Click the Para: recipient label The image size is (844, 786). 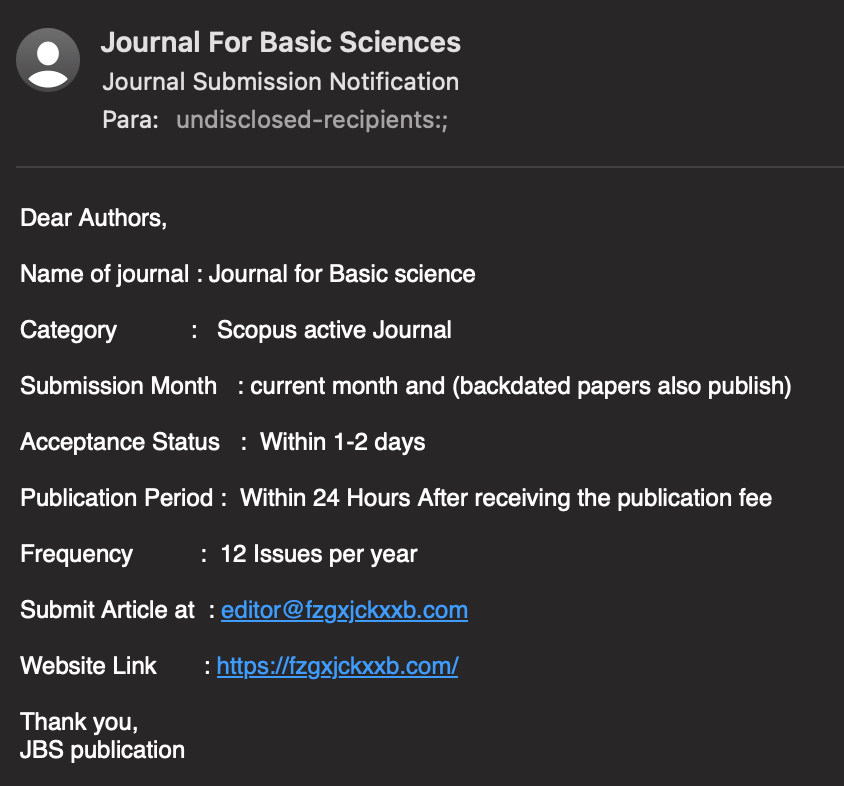(x=131, y=121)
